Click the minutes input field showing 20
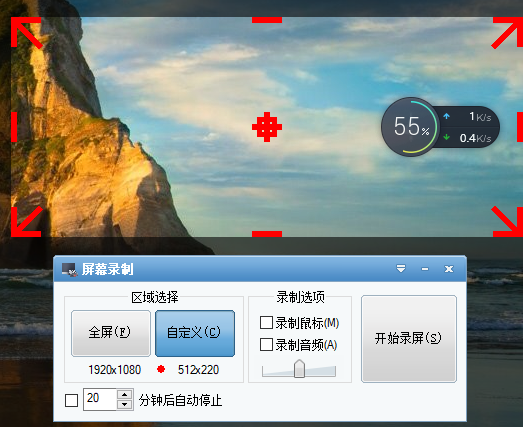The width and height of the screenshot is (523, 427). (100, 399)
